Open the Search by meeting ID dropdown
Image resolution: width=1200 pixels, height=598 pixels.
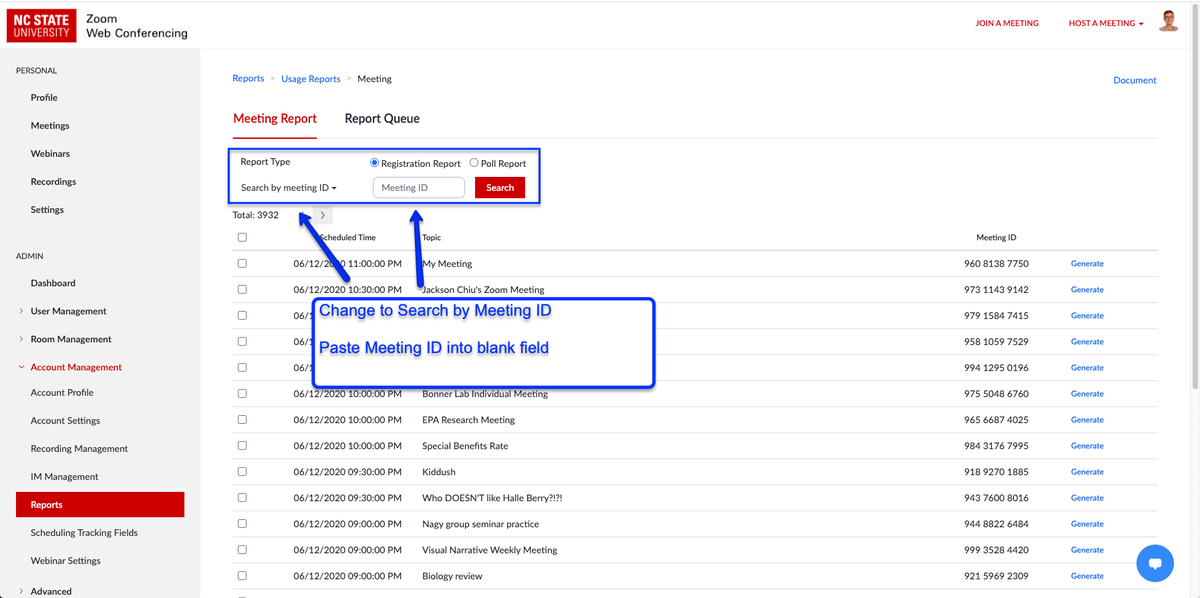288,187
